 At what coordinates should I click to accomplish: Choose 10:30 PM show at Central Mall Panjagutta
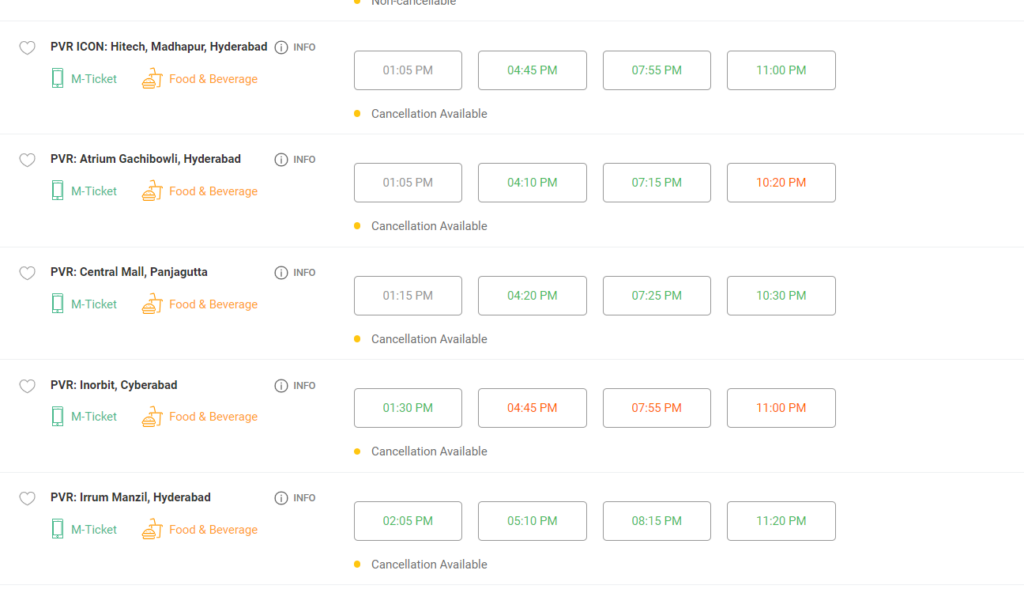point(781,295)
